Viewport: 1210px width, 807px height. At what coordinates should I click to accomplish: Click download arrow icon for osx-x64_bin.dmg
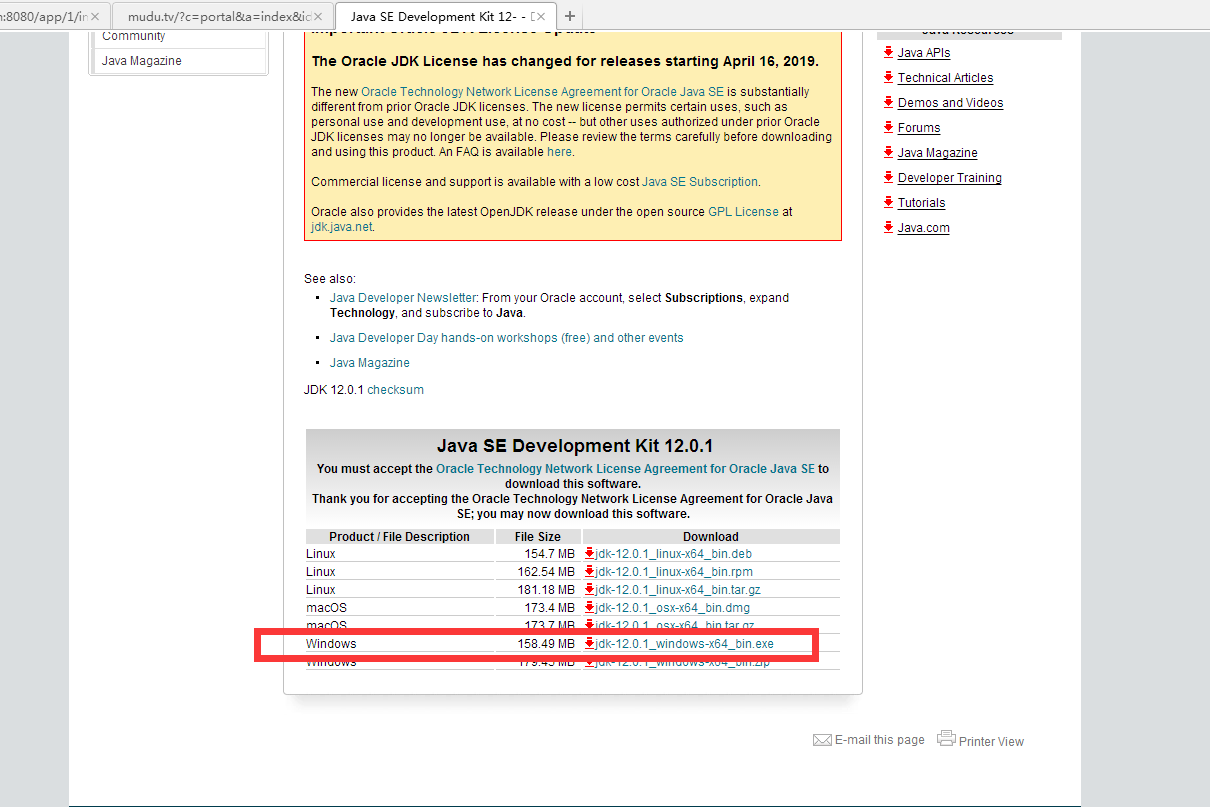[x=590, y=607]
